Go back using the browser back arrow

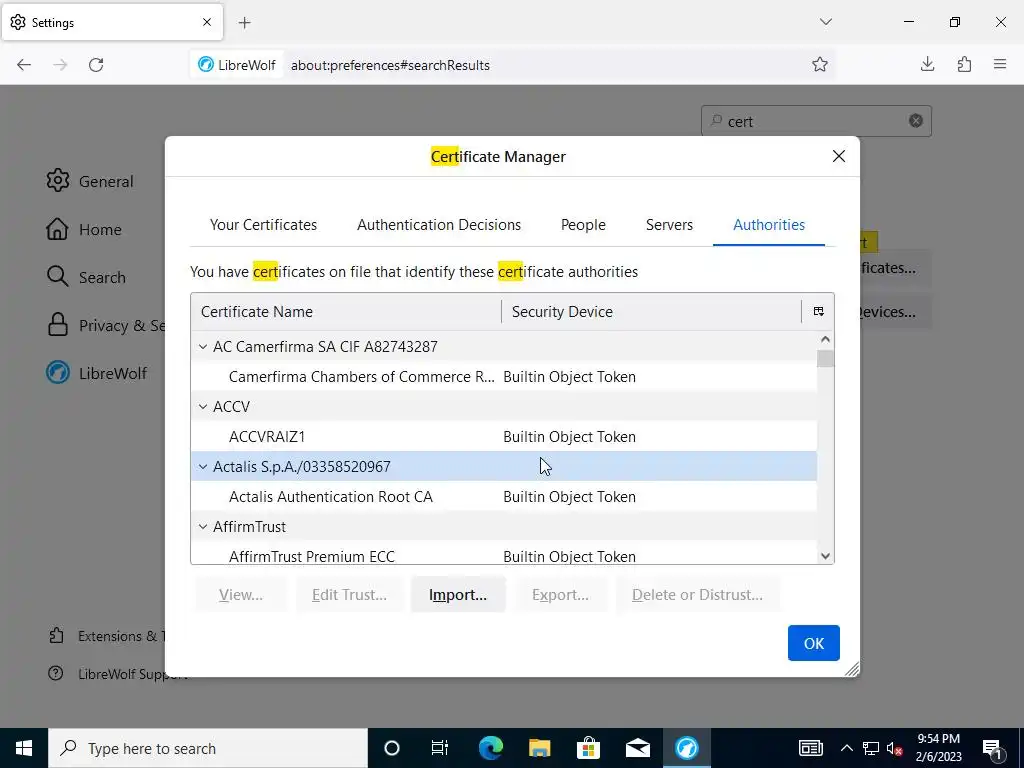pyautogui.click(x=24, y=65)
